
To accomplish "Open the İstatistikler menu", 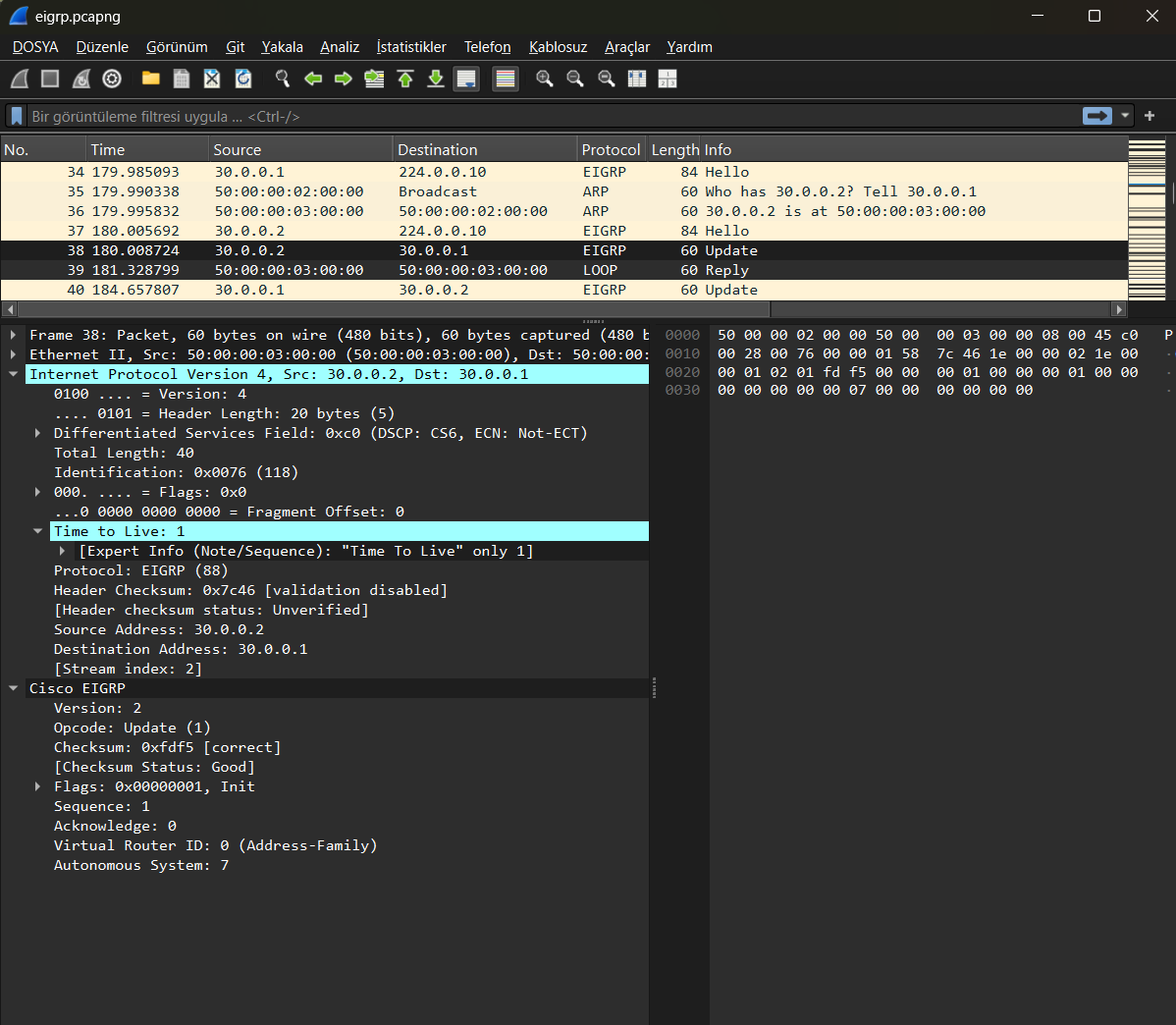I will point(411,47).
